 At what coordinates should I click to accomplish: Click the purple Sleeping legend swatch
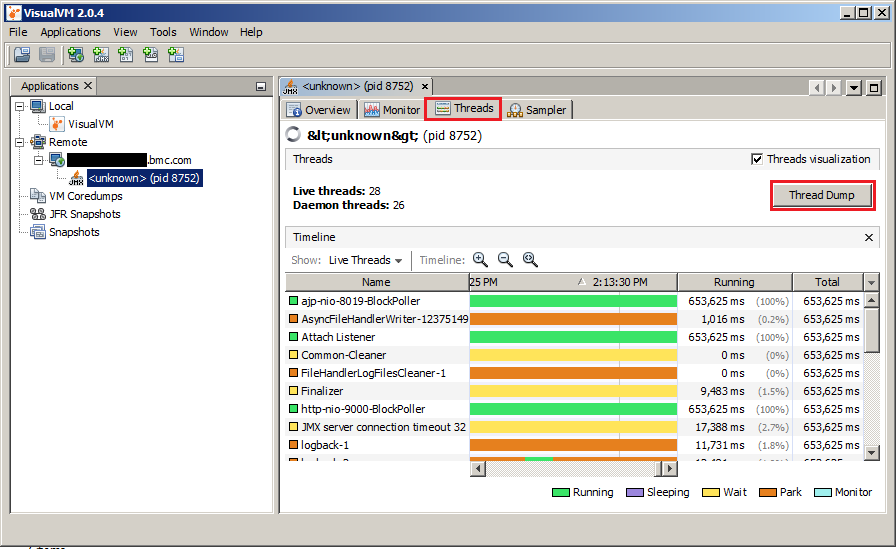point(635,492)
